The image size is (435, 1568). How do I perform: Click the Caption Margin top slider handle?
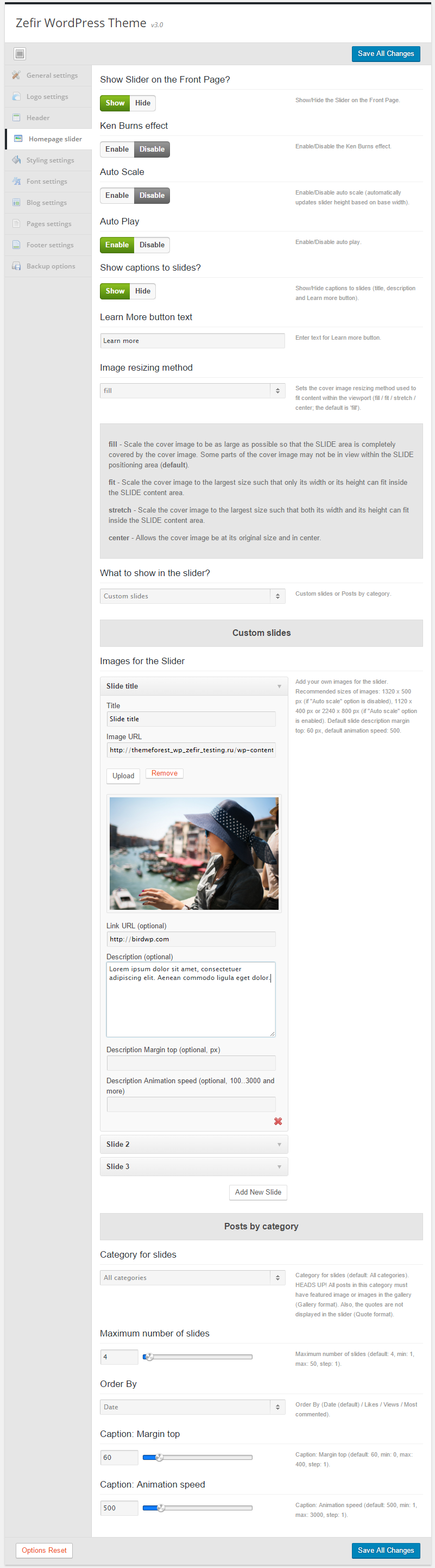(x=160, y=1457)
